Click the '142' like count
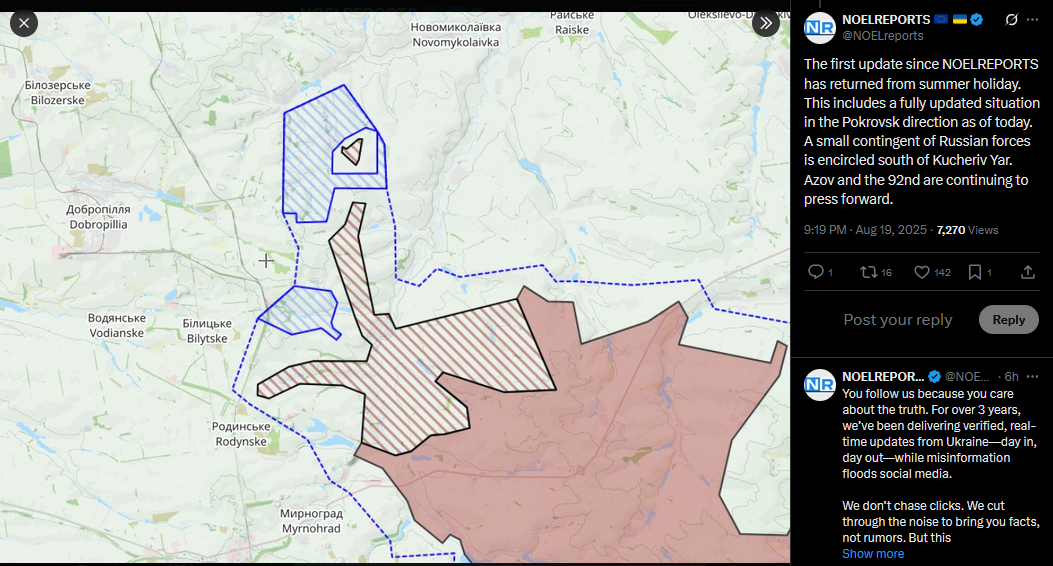 click(x=942, y=273)
